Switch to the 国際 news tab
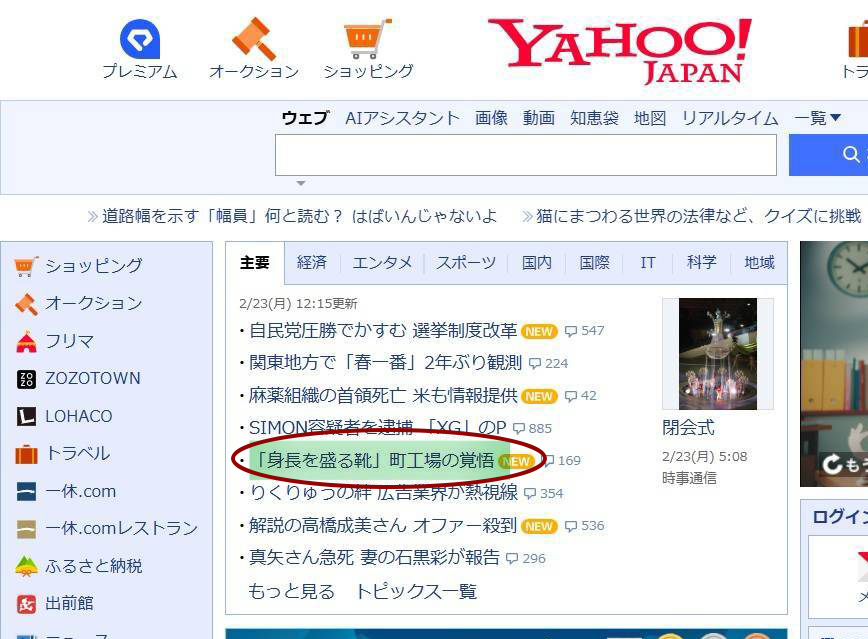This screenshot has width=868, height=639. click(x=594, y=262)
